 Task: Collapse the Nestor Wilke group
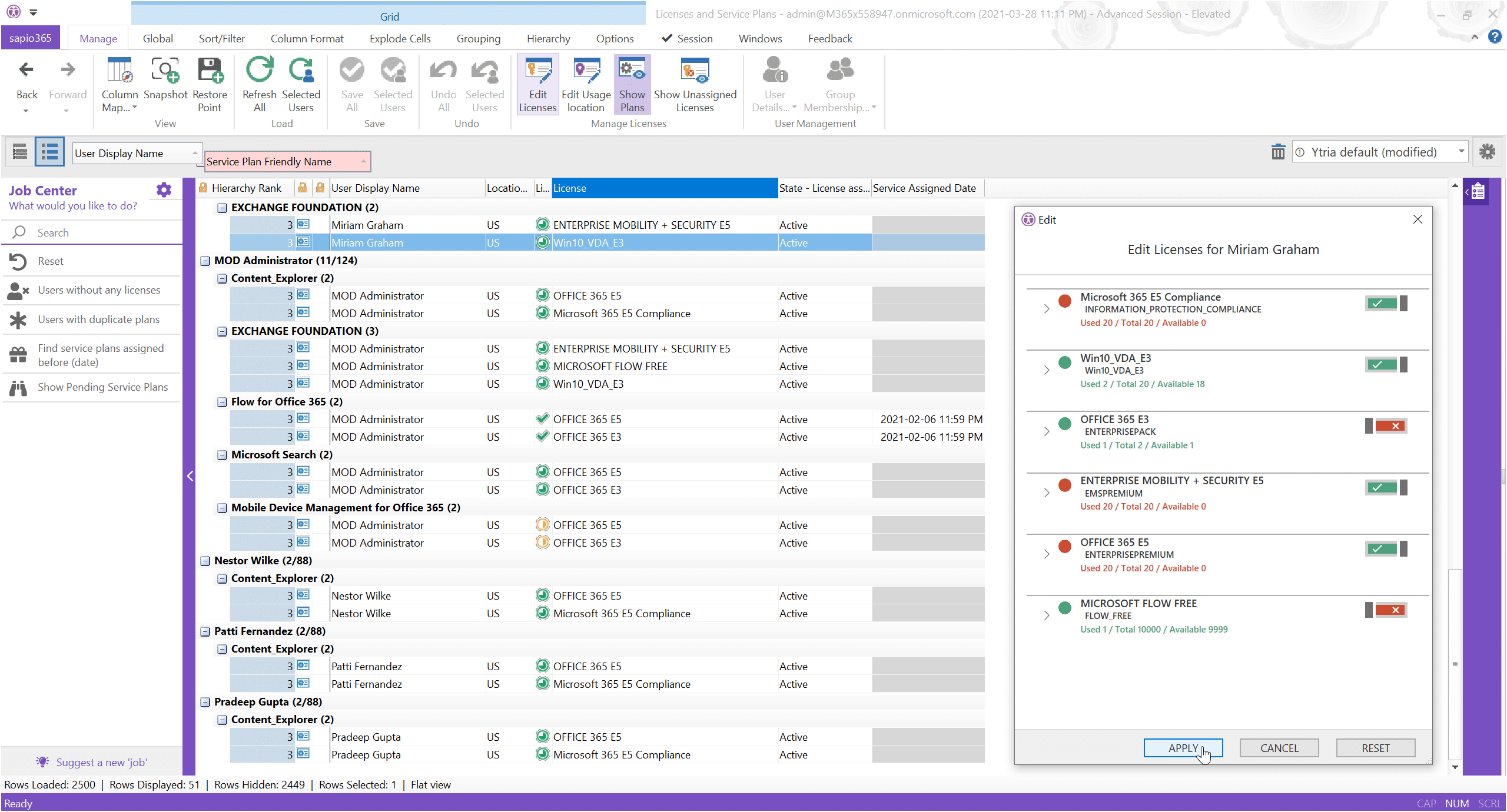[205, 561]
